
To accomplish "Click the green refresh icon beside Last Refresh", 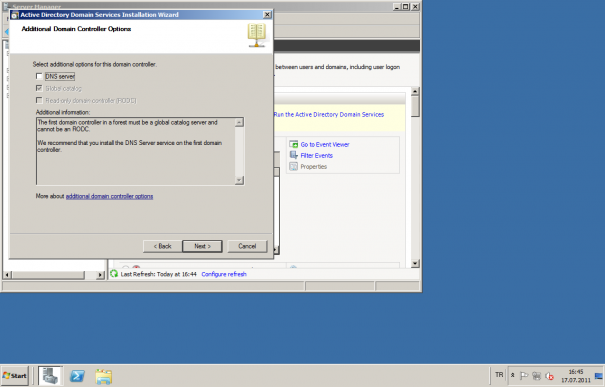I will pos(114,274).
